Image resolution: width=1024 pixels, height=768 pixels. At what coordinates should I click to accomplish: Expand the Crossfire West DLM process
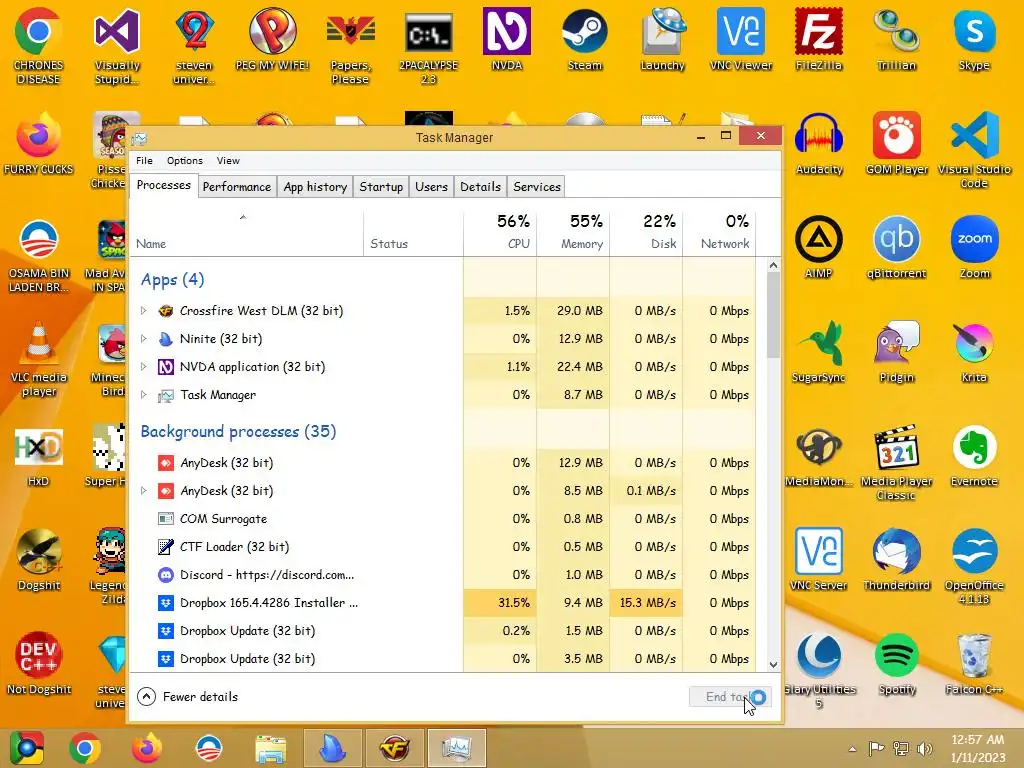click(144, 311)
